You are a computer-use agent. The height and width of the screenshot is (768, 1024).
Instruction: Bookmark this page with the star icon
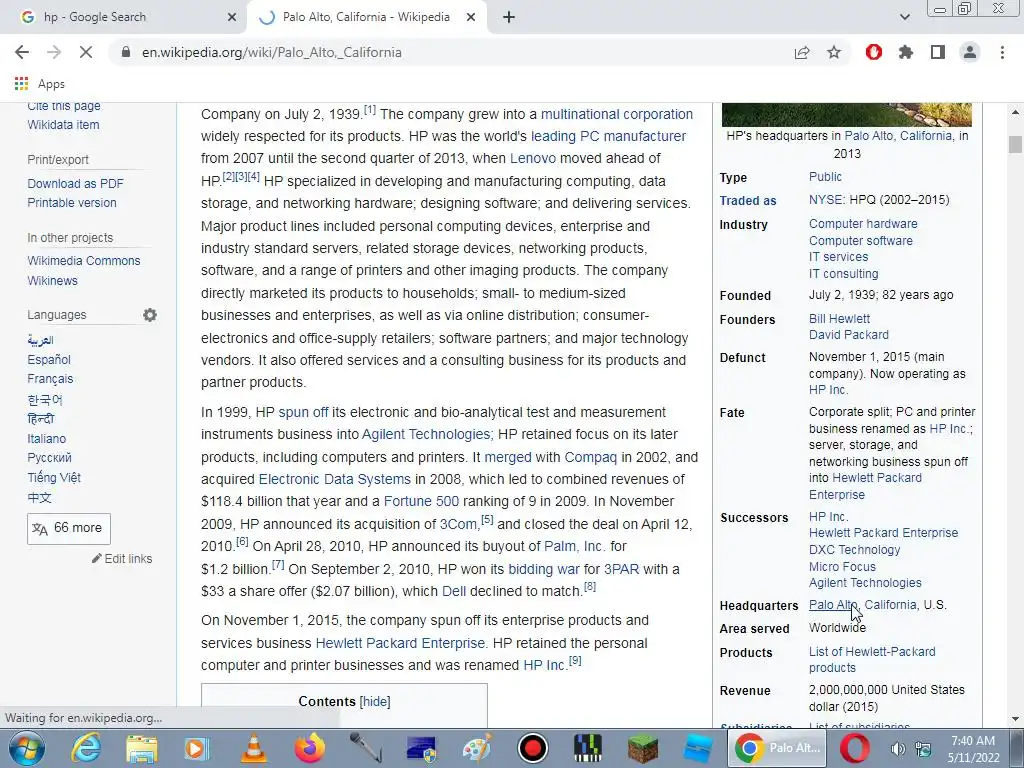click(834, 52)
